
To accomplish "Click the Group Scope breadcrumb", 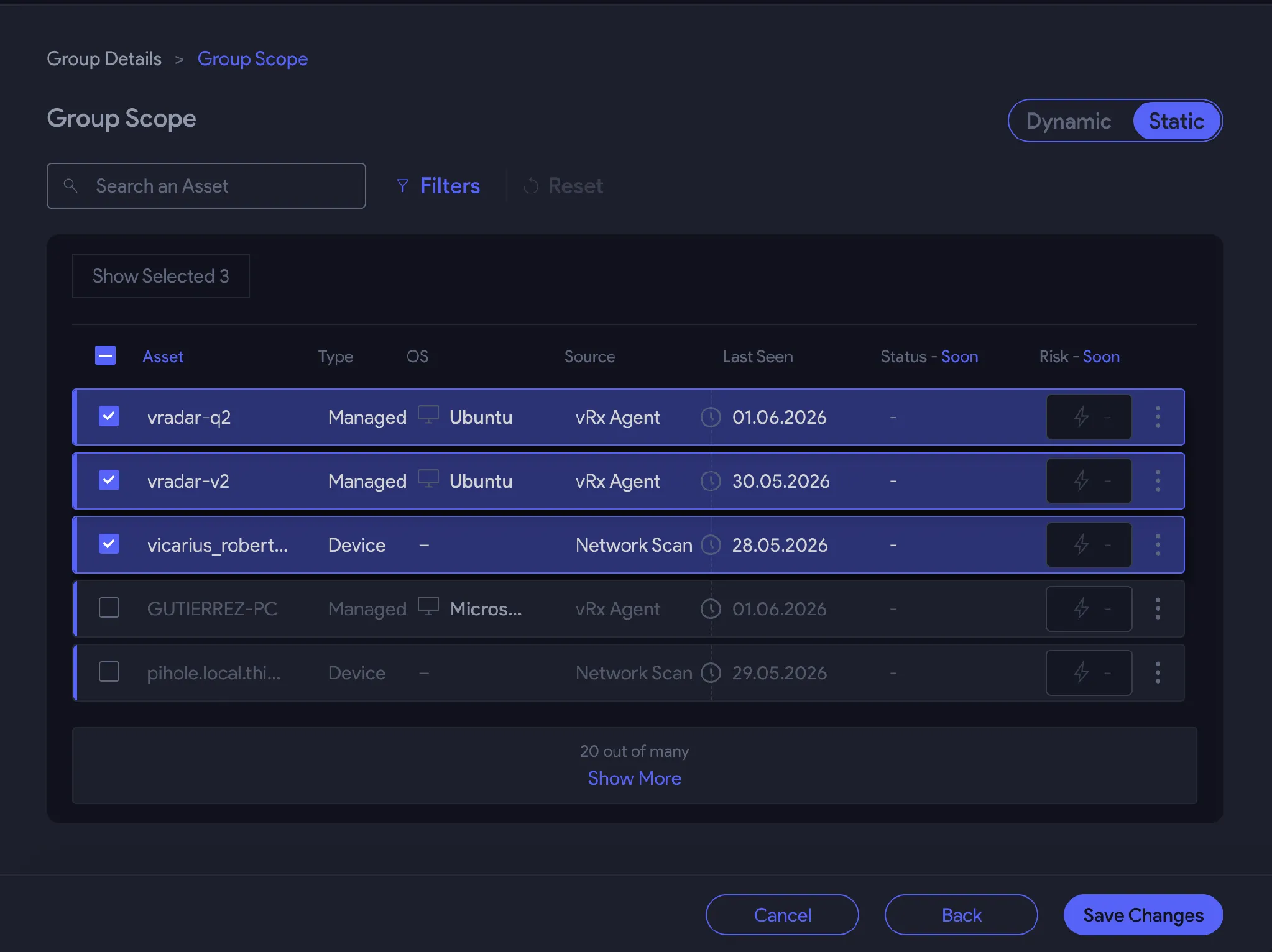I will (252, 58).
